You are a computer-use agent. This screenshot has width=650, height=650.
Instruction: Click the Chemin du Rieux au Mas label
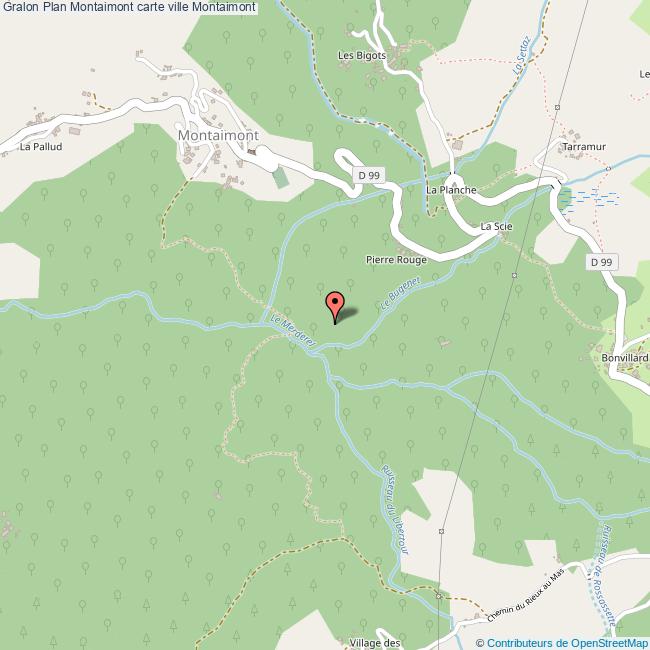[526, 595]
